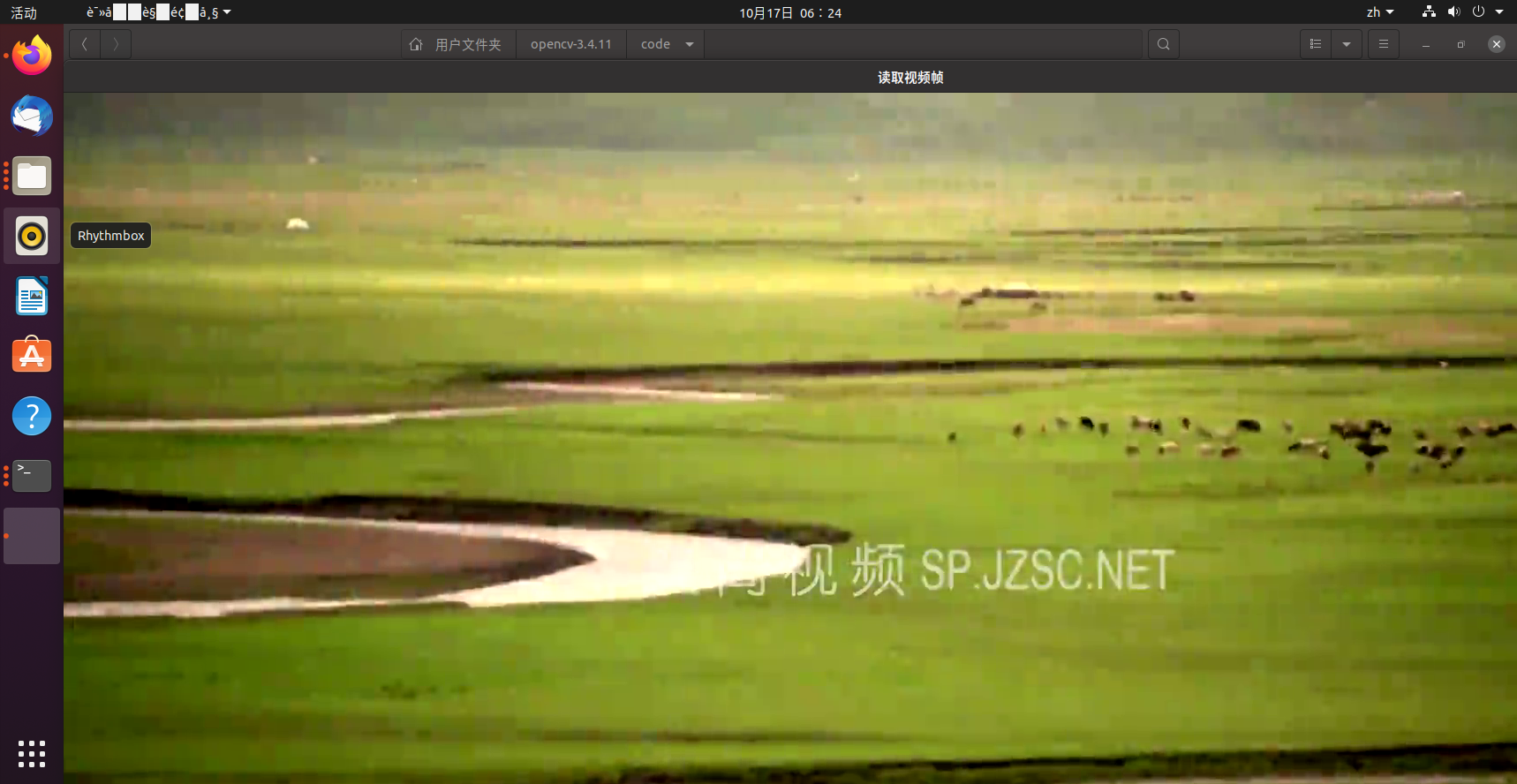Restore the Files window size
This screenshot has width=1517, height=784.
click(1461, 44)
